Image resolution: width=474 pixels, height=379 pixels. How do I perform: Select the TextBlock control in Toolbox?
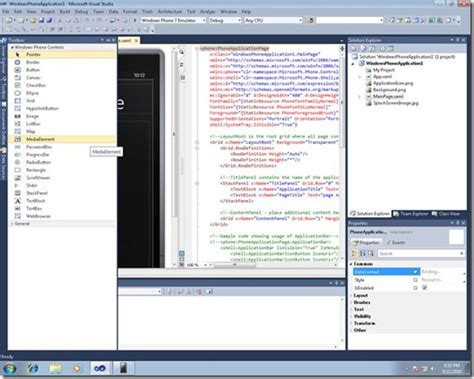(62, 201)
